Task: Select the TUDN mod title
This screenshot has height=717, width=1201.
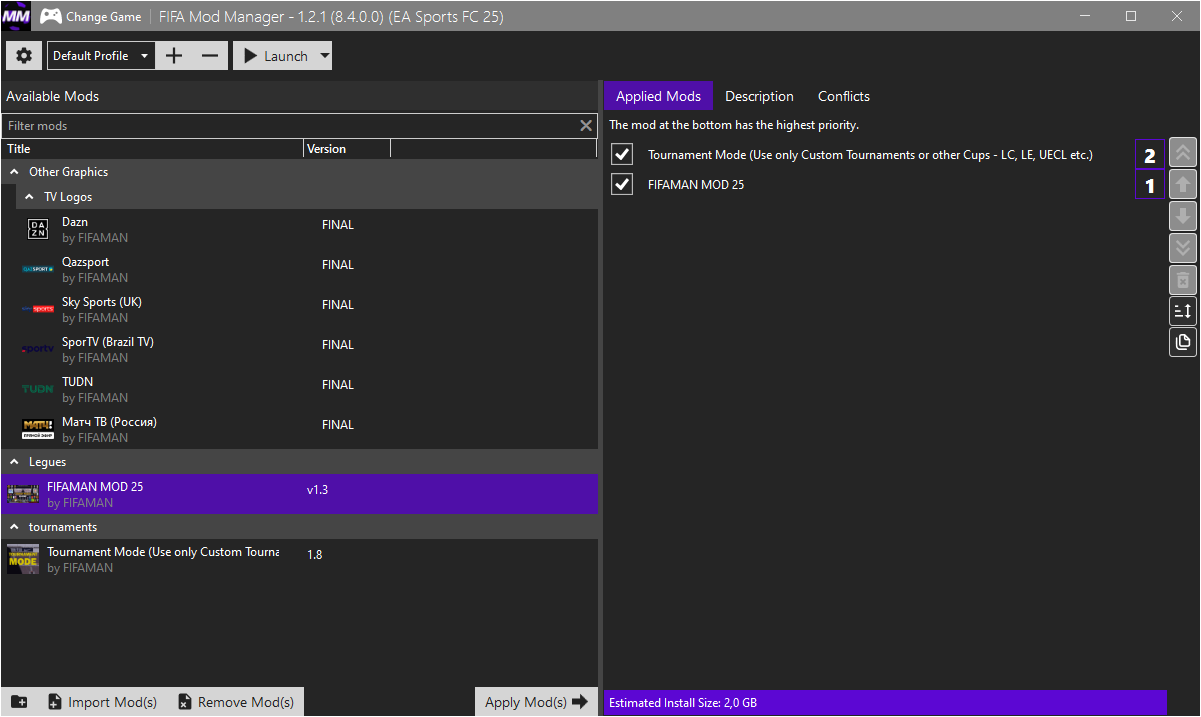Action: pyautogui.click(x=78, y=382)
